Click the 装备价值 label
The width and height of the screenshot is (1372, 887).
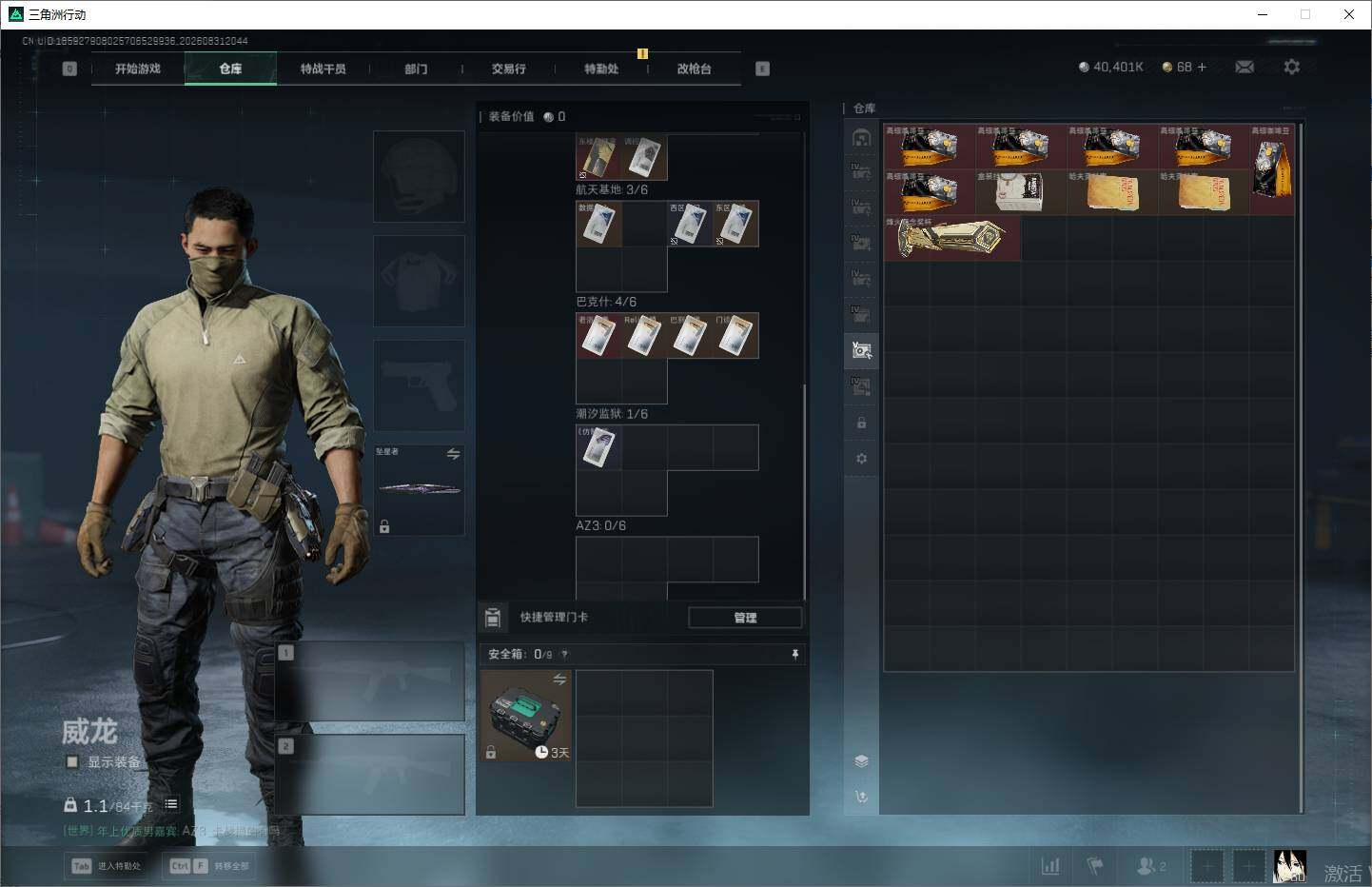pos(511,116)
